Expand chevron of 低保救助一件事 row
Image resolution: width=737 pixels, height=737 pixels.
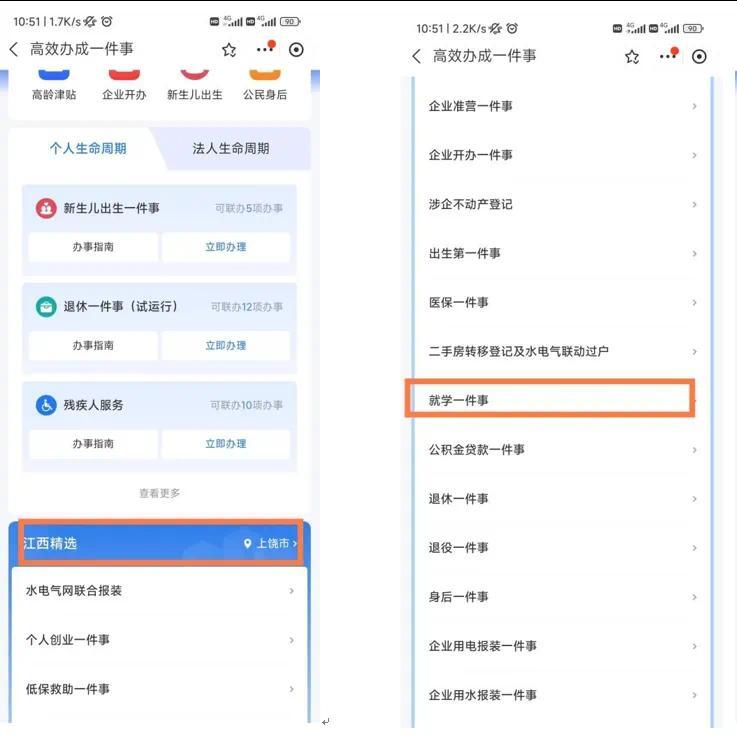[291, 690]
